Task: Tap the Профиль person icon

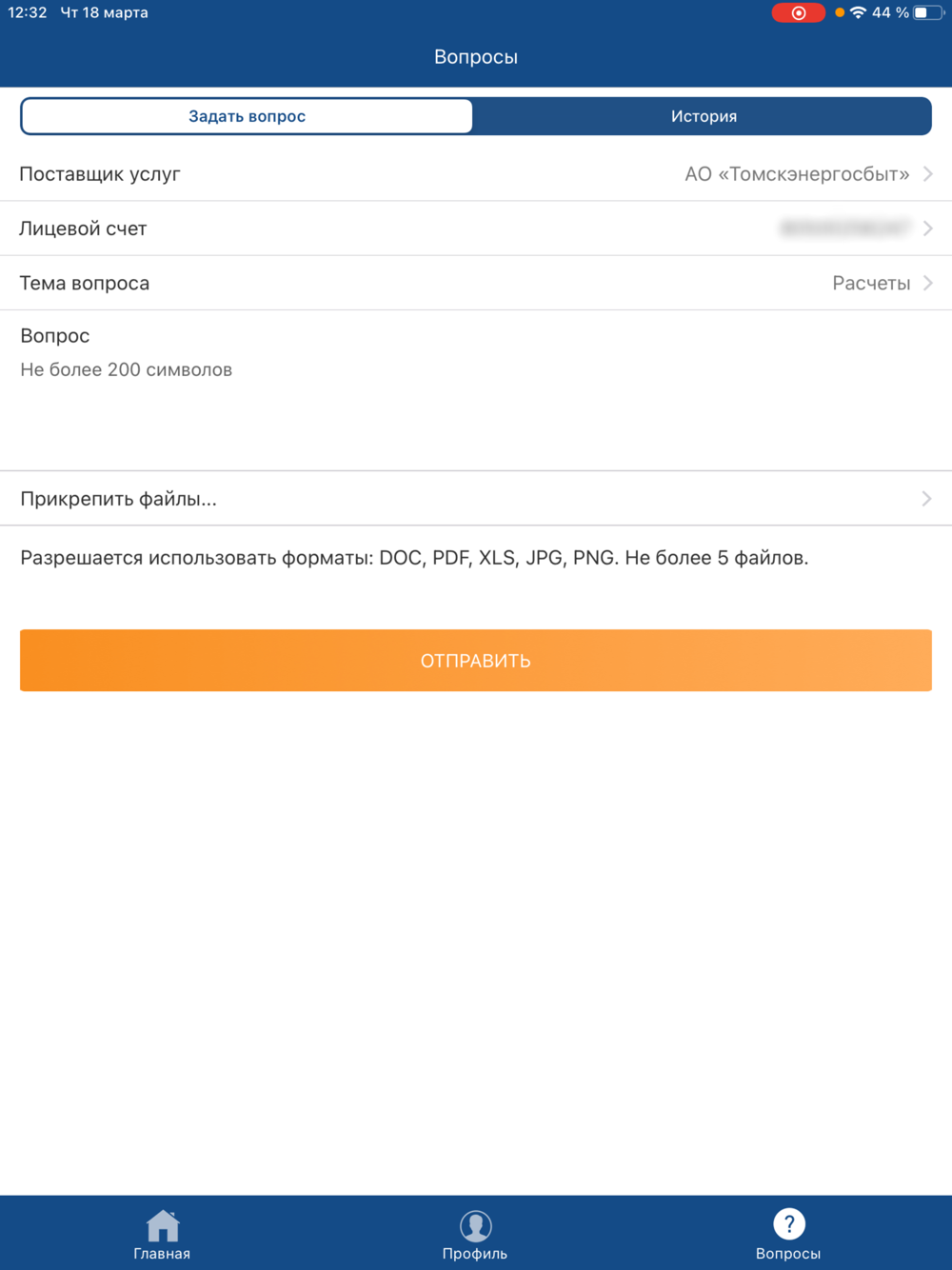Action: 475,1225
